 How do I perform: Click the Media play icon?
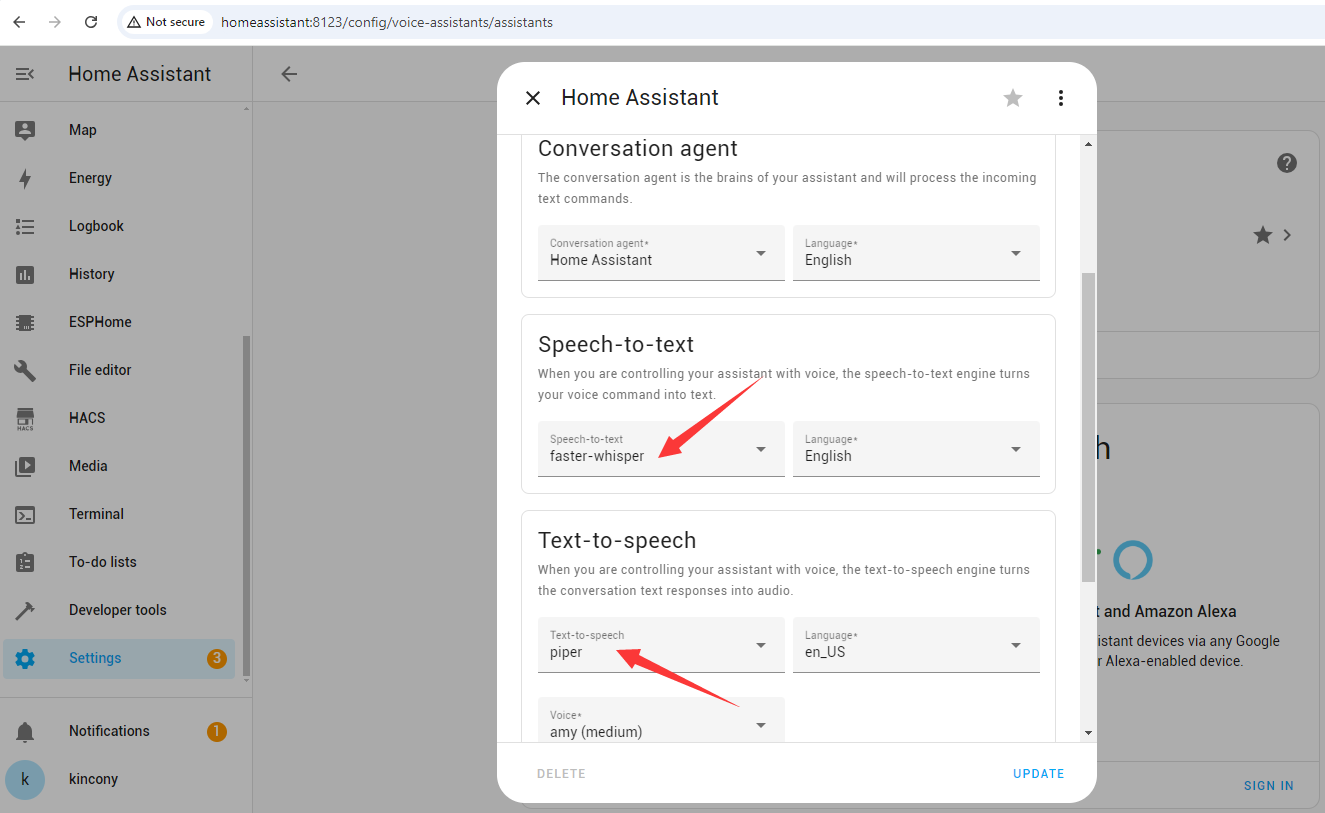pyautogui.click(x=25, y=466)
